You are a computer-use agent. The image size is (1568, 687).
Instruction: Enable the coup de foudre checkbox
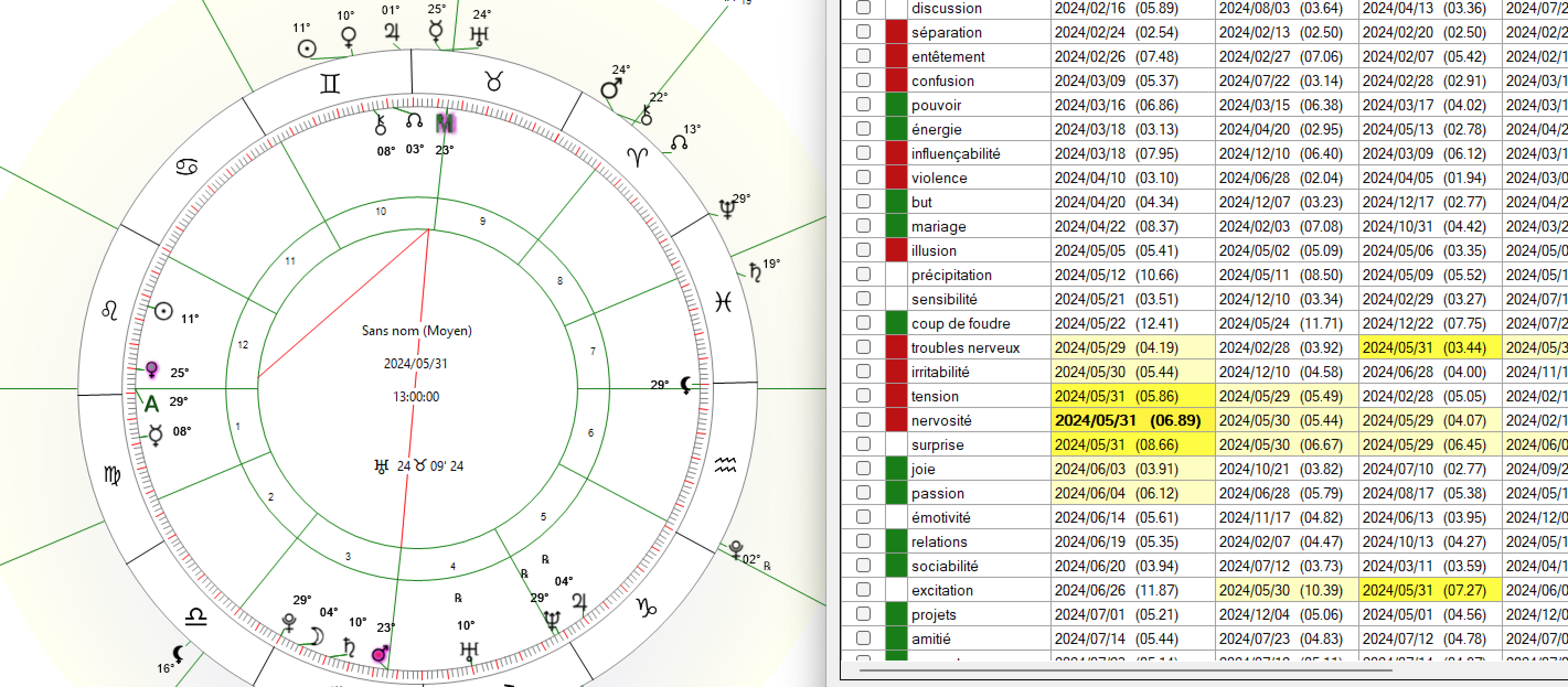point(863,323)
